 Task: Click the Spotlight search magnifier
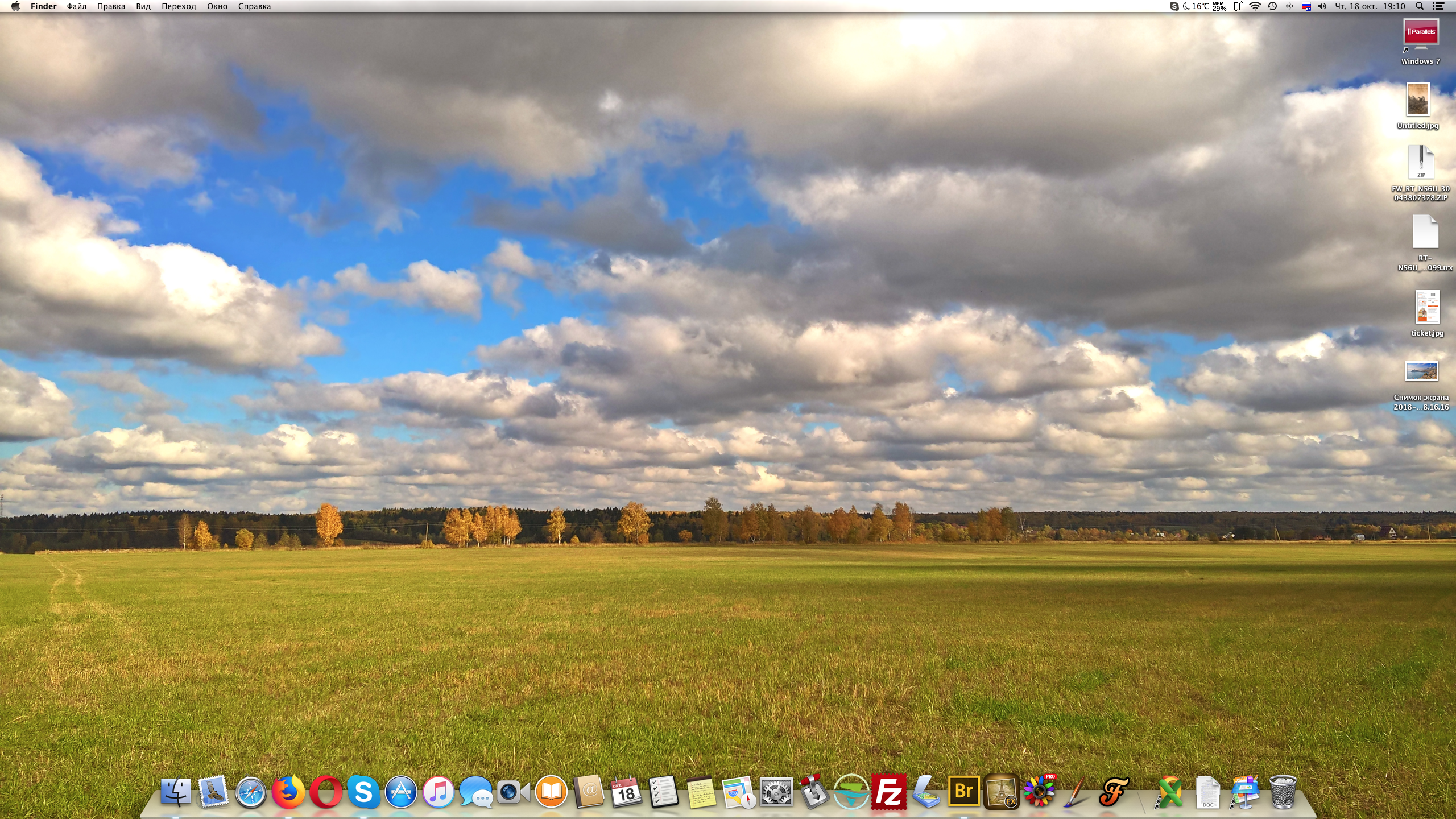click(1420, 6)
